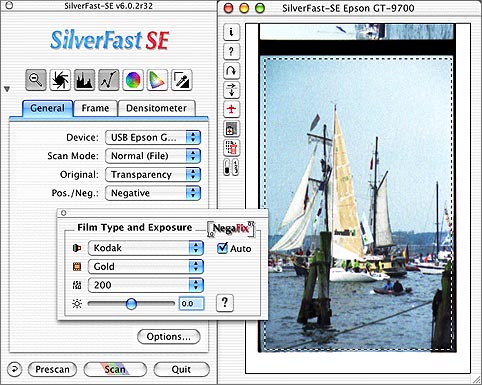
Task: Open the Pos./Neg. dropdown
Action: [x=153, y=193]
